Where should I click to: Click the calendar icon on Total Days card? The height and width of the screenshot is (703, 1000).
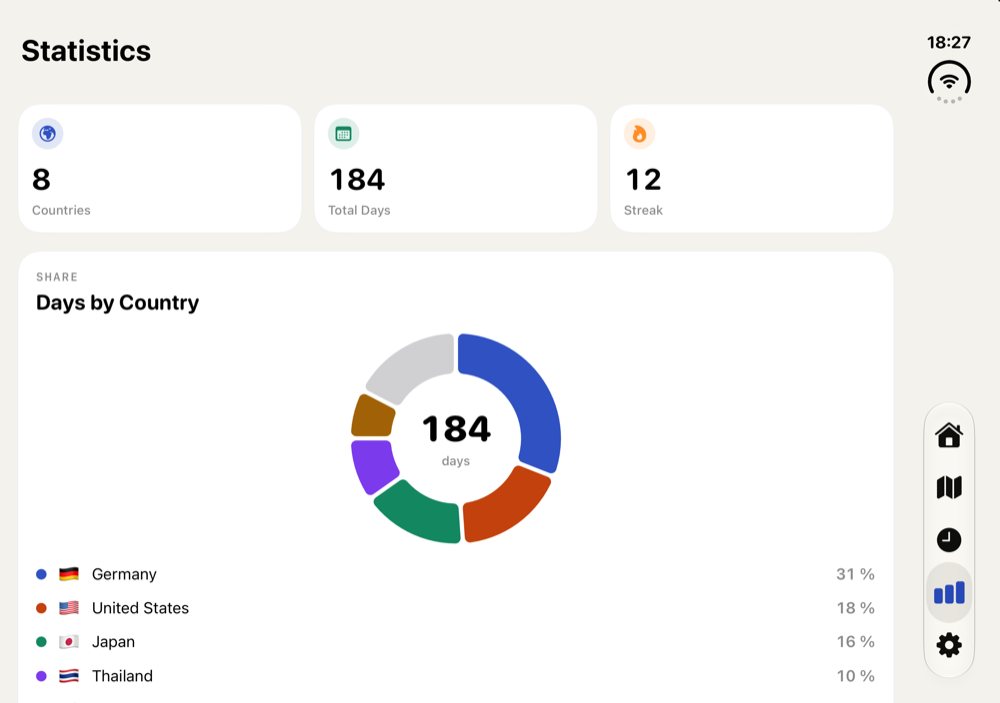(x=344, y=134)
